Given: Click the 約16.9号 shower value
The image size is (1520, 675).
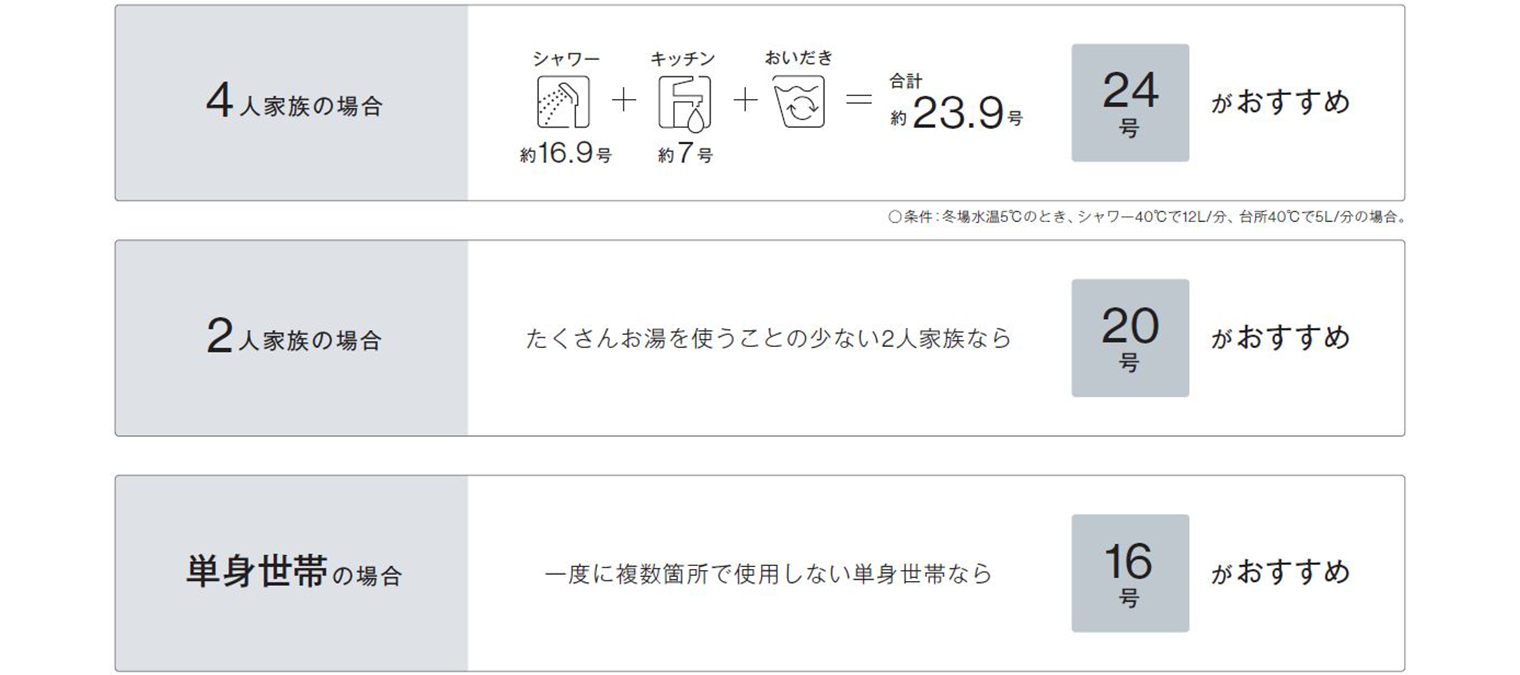Looking at the screenshot, I should tap(565, 155).
